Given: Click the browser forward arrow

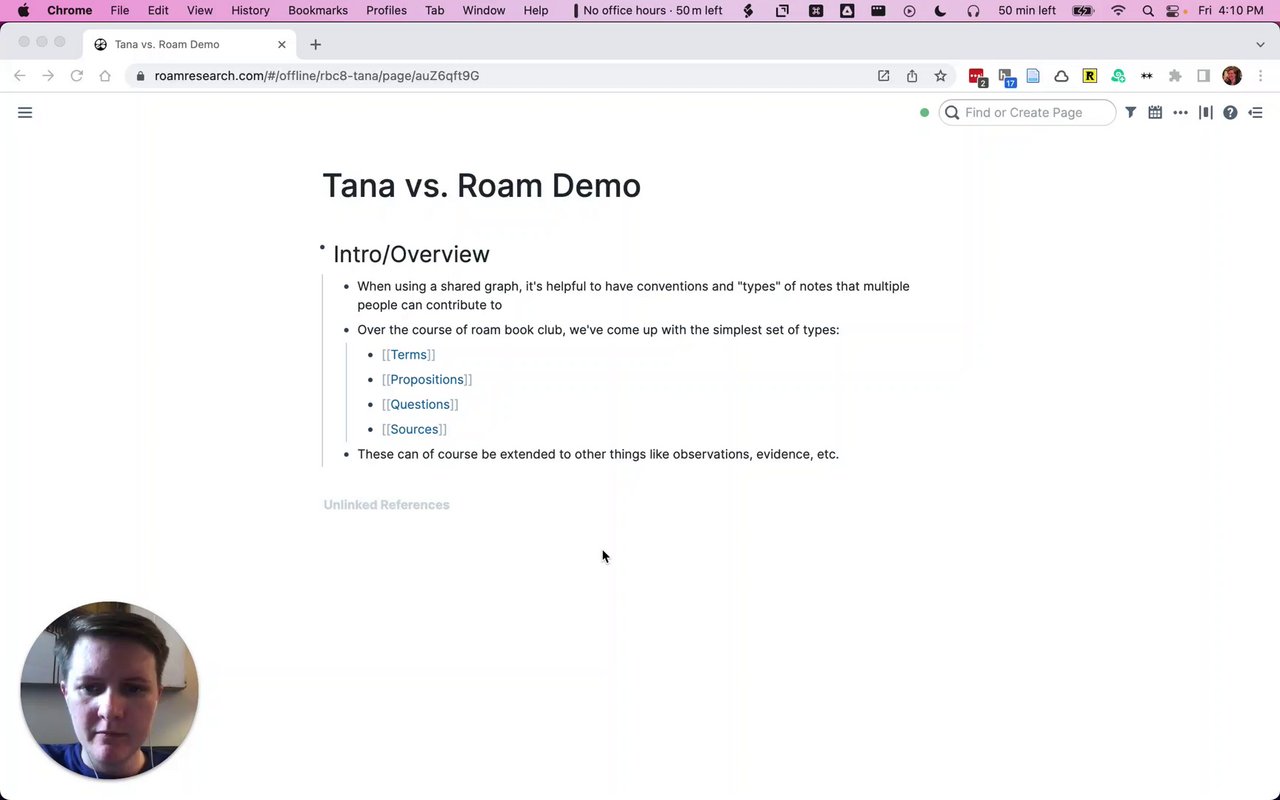Looking at the screenshot, I should [x=47, y=76].
